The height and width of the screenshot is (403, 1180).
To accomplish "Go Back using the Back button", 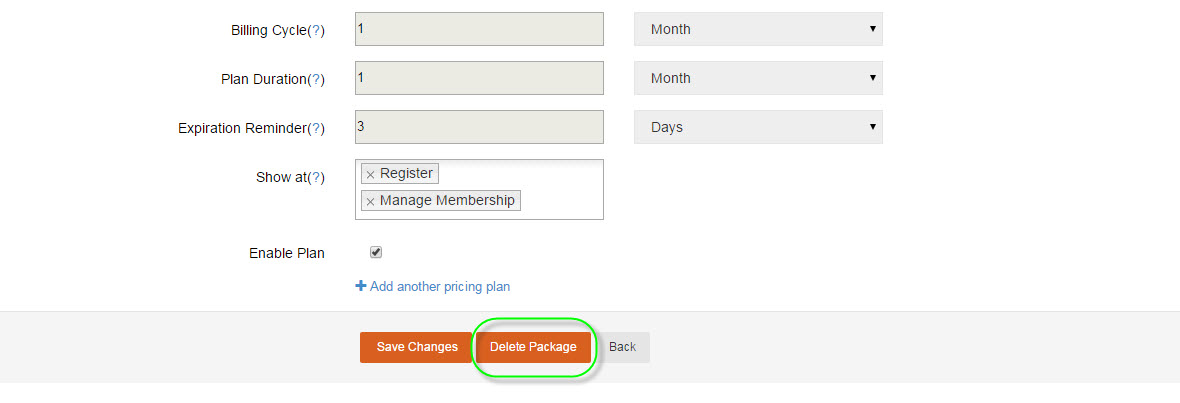I will click(x=622, y=347).
